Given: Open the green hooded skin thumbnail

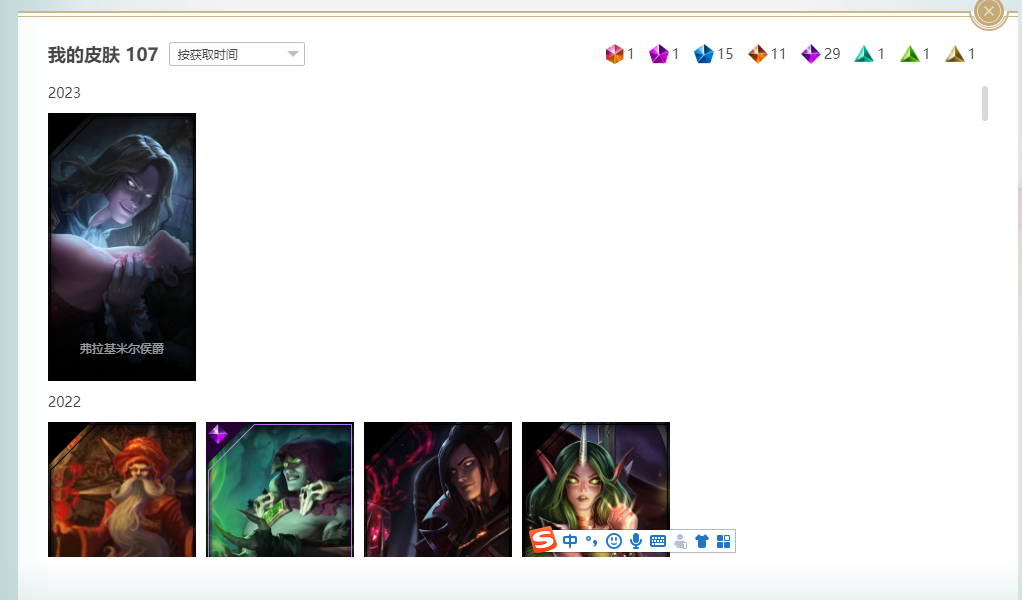Looking at the screenshot, I should 280,489.
